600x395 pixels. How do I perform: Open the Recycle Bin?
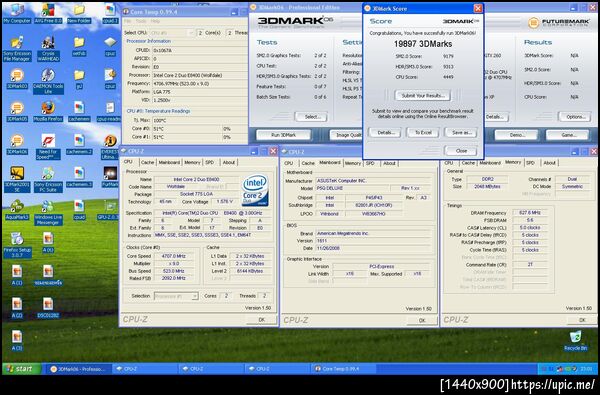coord(575,341)
